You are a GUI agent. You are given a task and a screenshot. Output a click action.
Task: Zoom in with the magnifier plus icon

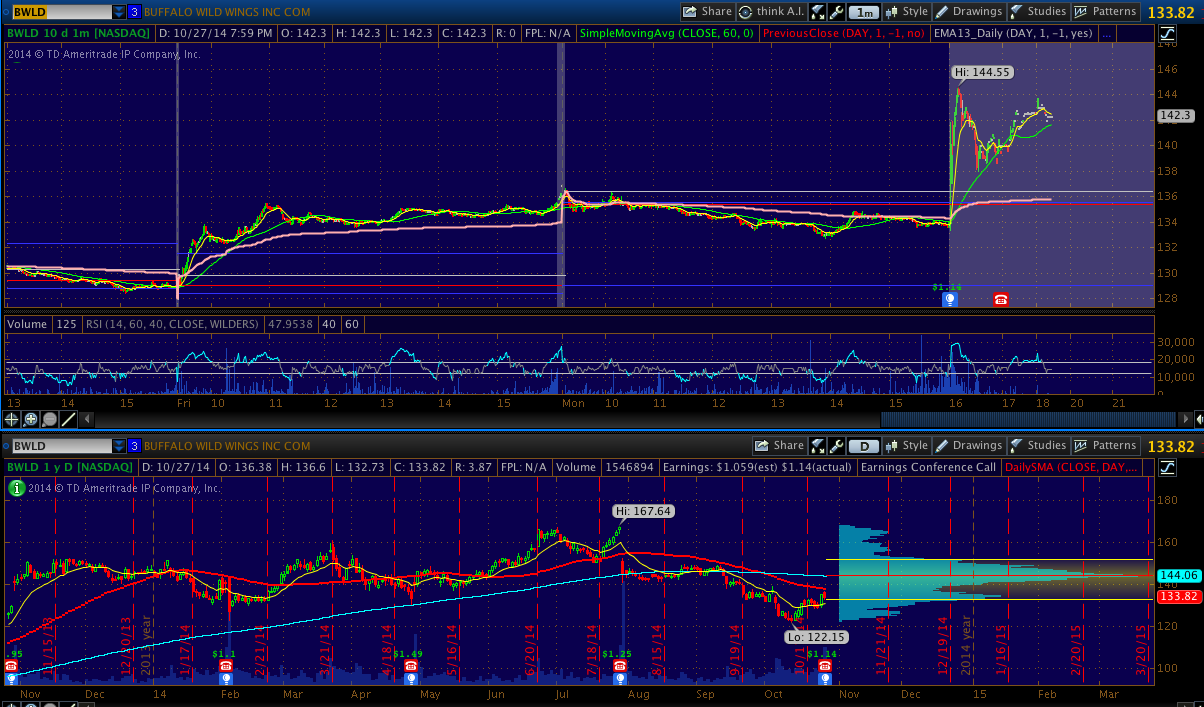tap(31, 419)
